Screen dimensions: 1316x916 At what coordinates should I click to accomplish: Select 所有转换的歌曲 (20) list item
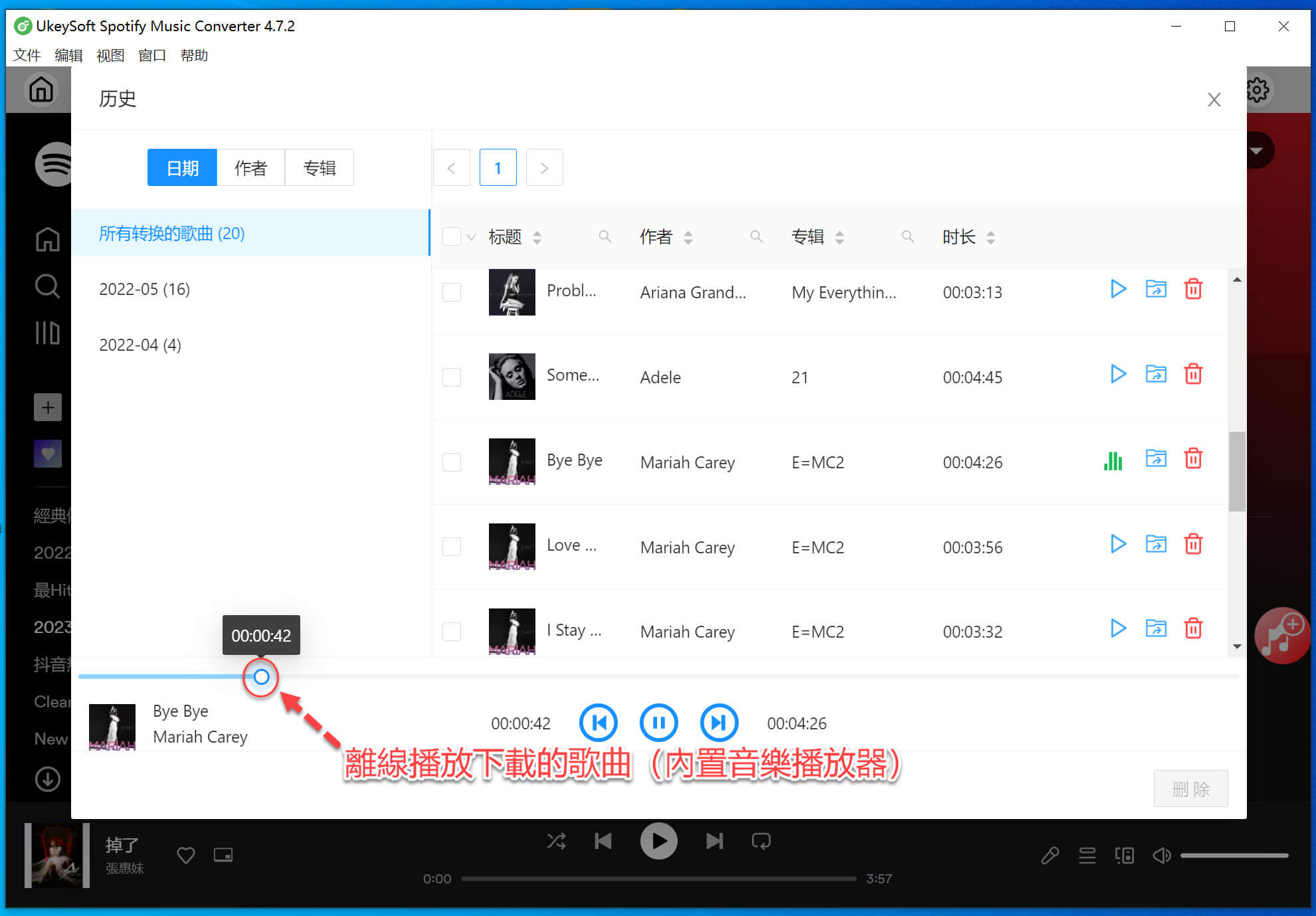pyautogui.click(x=250, y=233)
